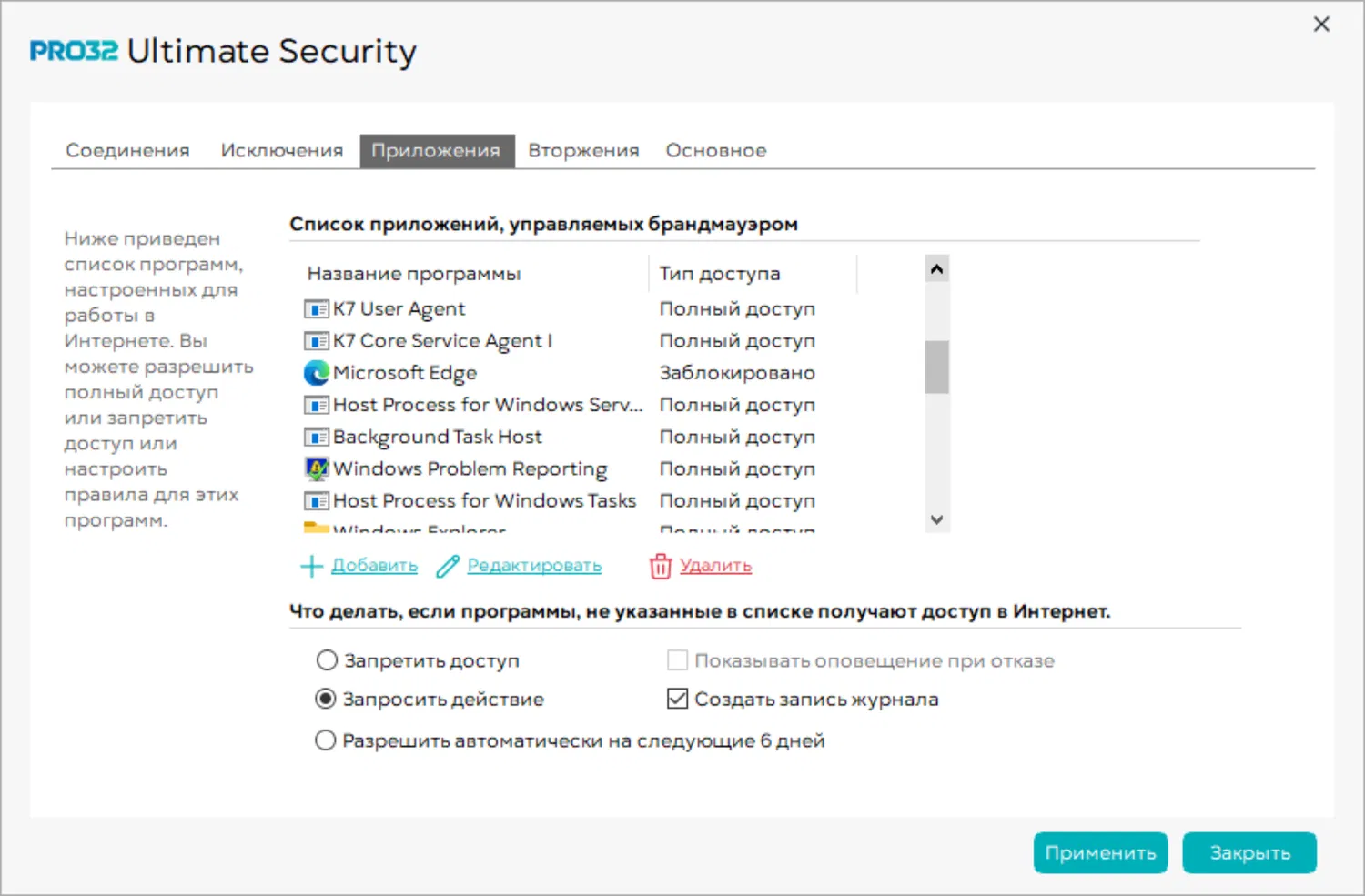
Task: Select 'Host Process for Windows Tasks' row
Action: coord(484,501)
